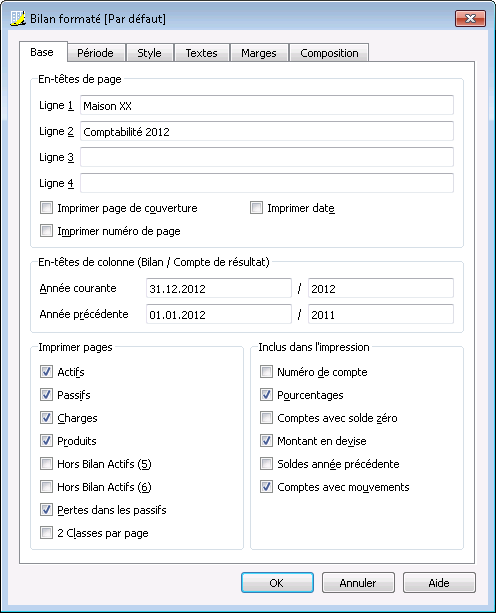Confirm with the OK button

pos(277,583)
